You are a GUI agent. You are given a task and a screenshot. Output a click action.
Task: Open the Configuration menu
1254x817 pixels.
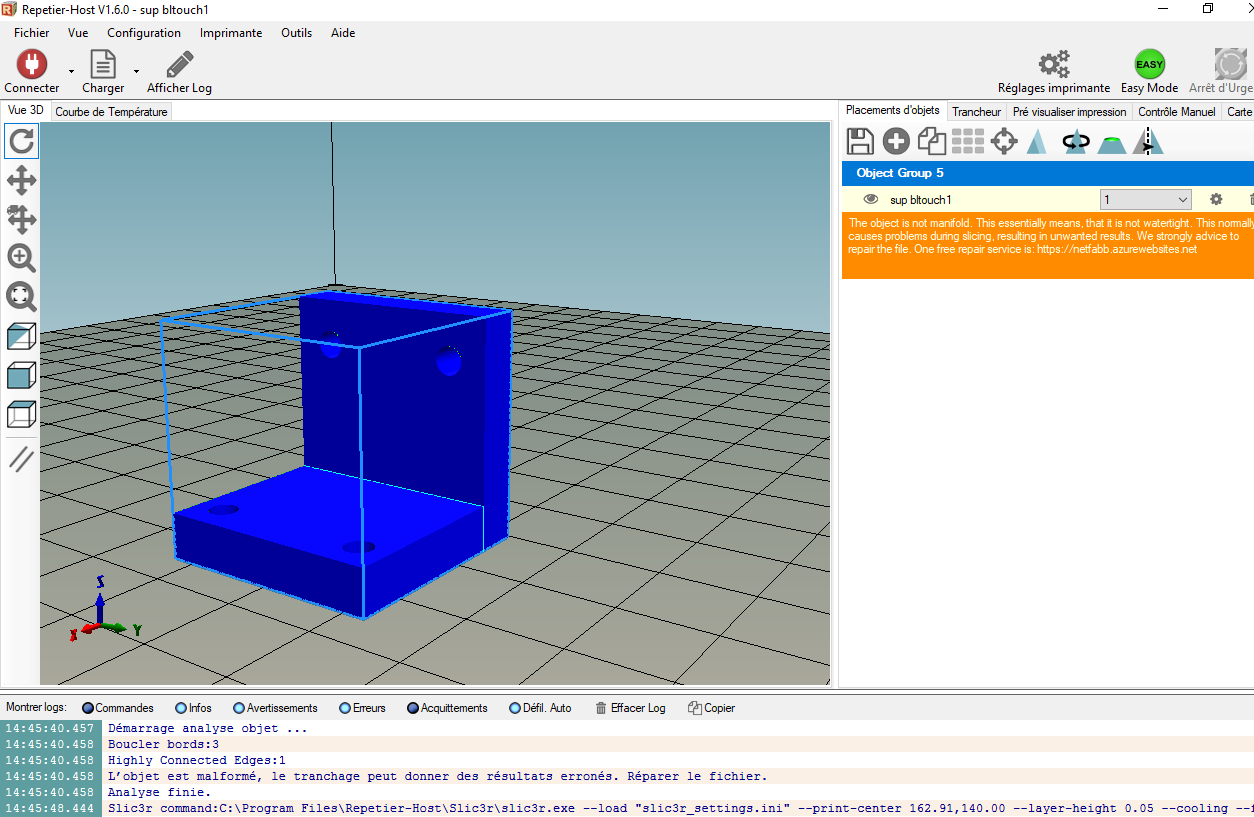[x=144, y=33]
